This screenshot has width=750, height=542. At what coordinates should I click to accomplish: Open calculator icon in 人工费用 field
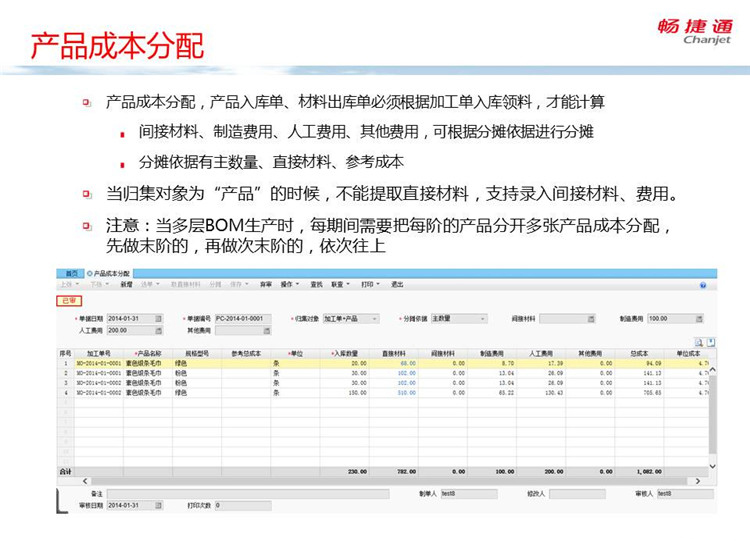point(158,331)
